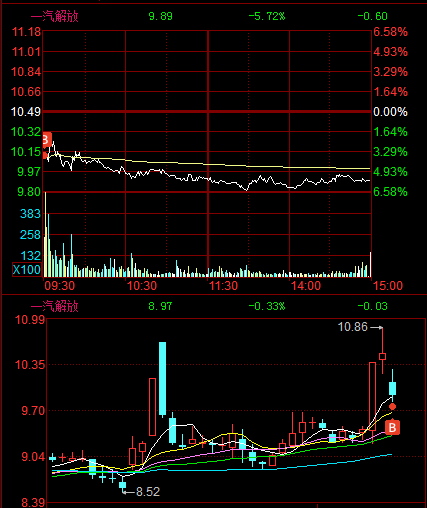Screen dimensions: 427x508
Task: Click the 8.39 label on K-line axis
Action: click(33, 502)
